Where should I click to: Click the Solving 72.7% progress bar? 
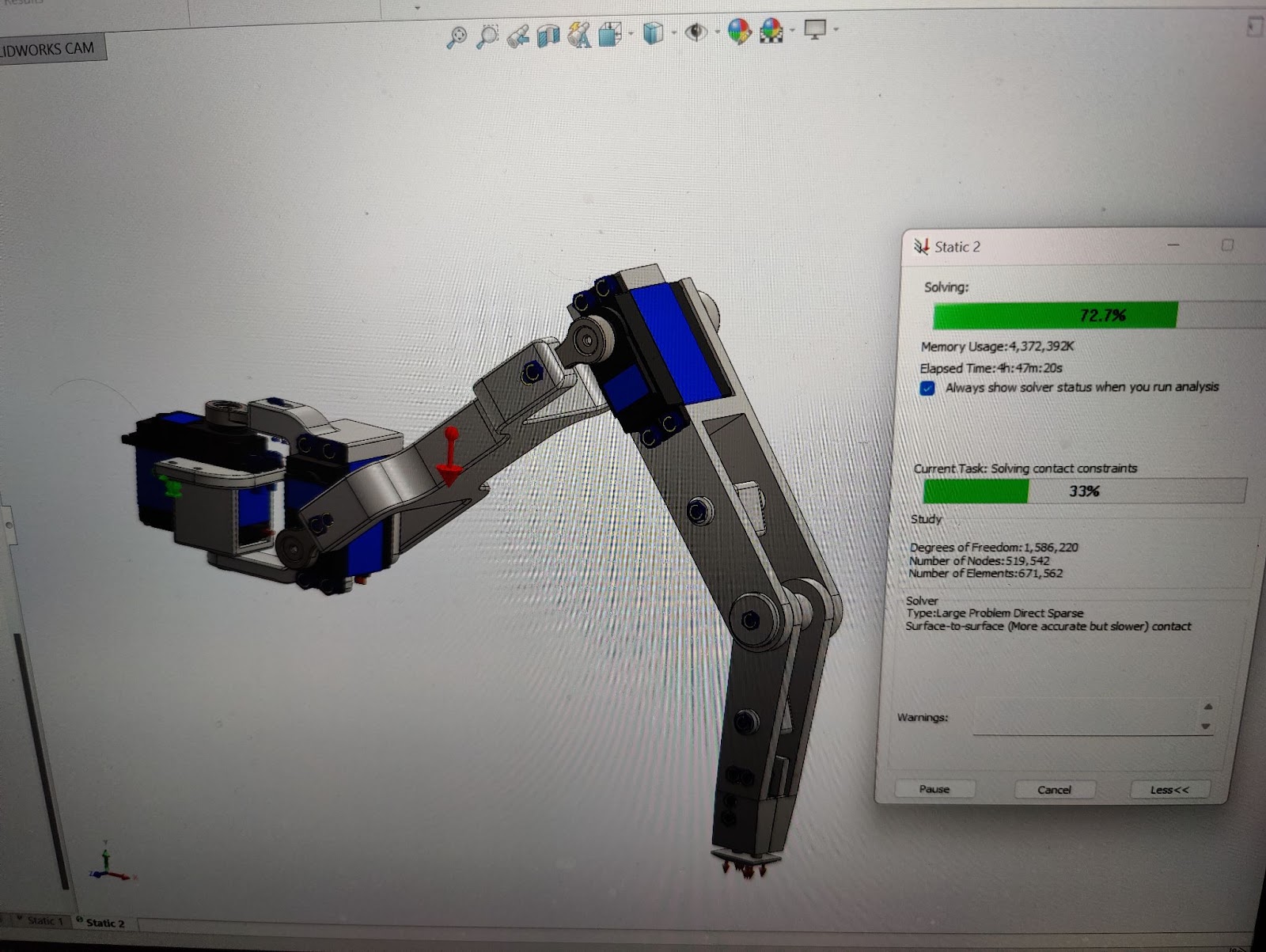coord(1100,315)
